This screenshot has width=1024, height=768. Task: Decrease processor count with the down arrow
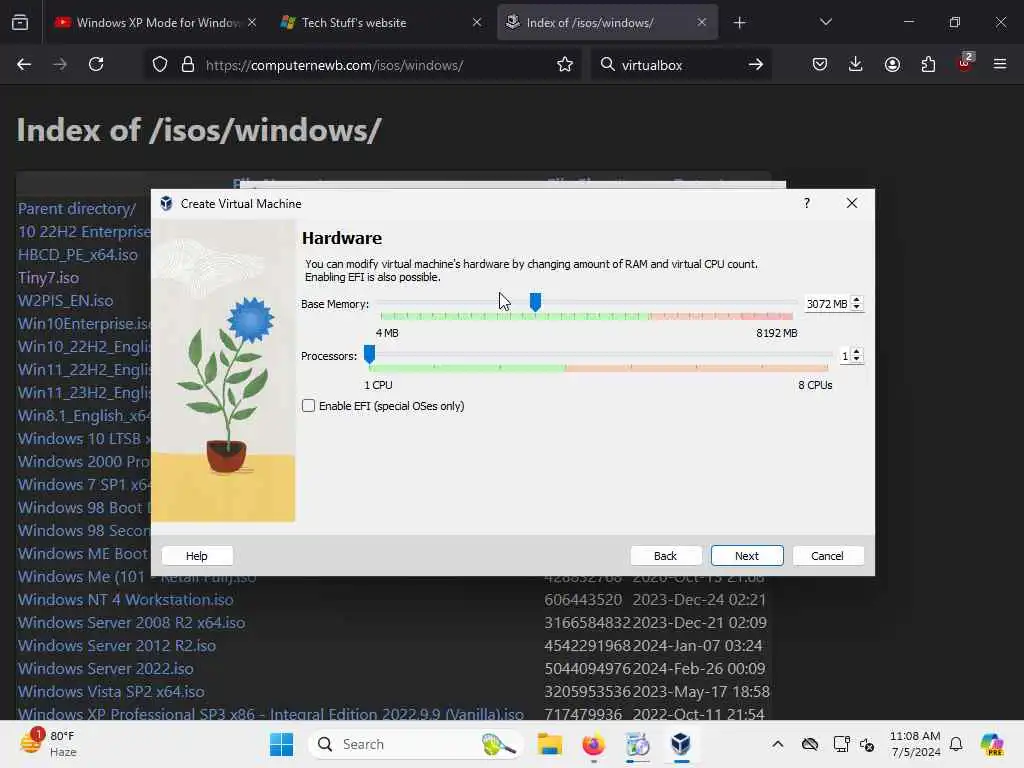coord(857,360)
